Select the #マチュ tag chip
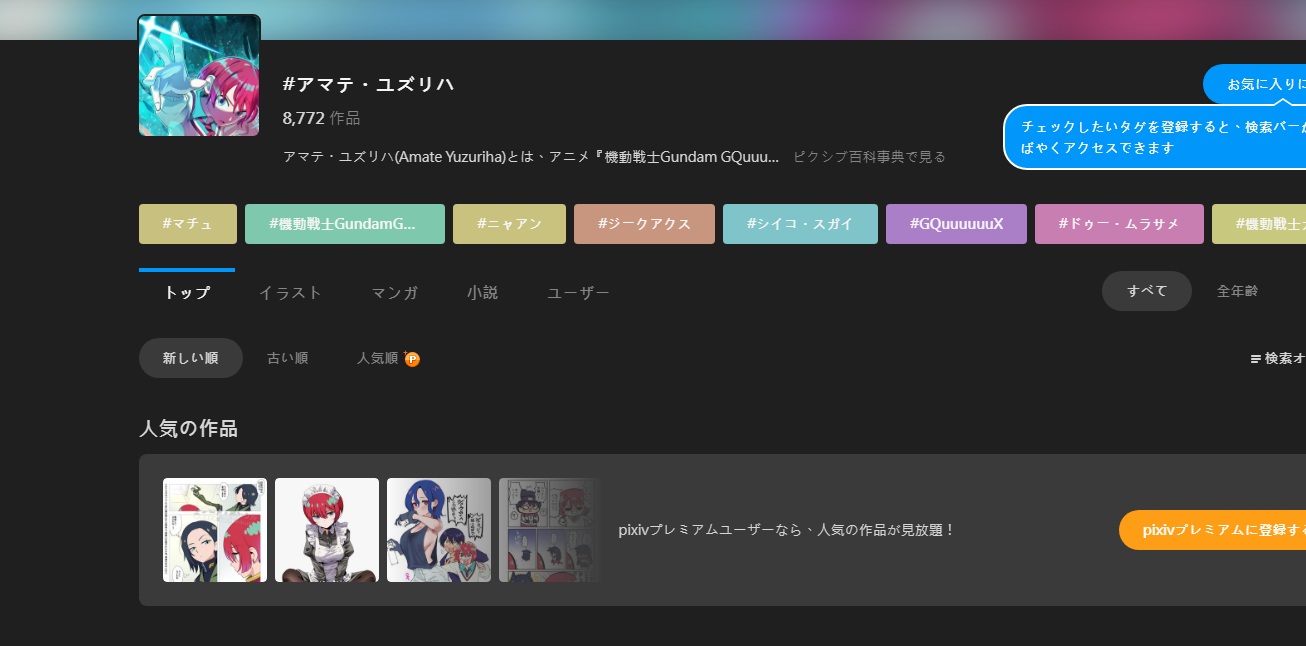The height and width of the screenshot is (646, 1306). (188, 224)
